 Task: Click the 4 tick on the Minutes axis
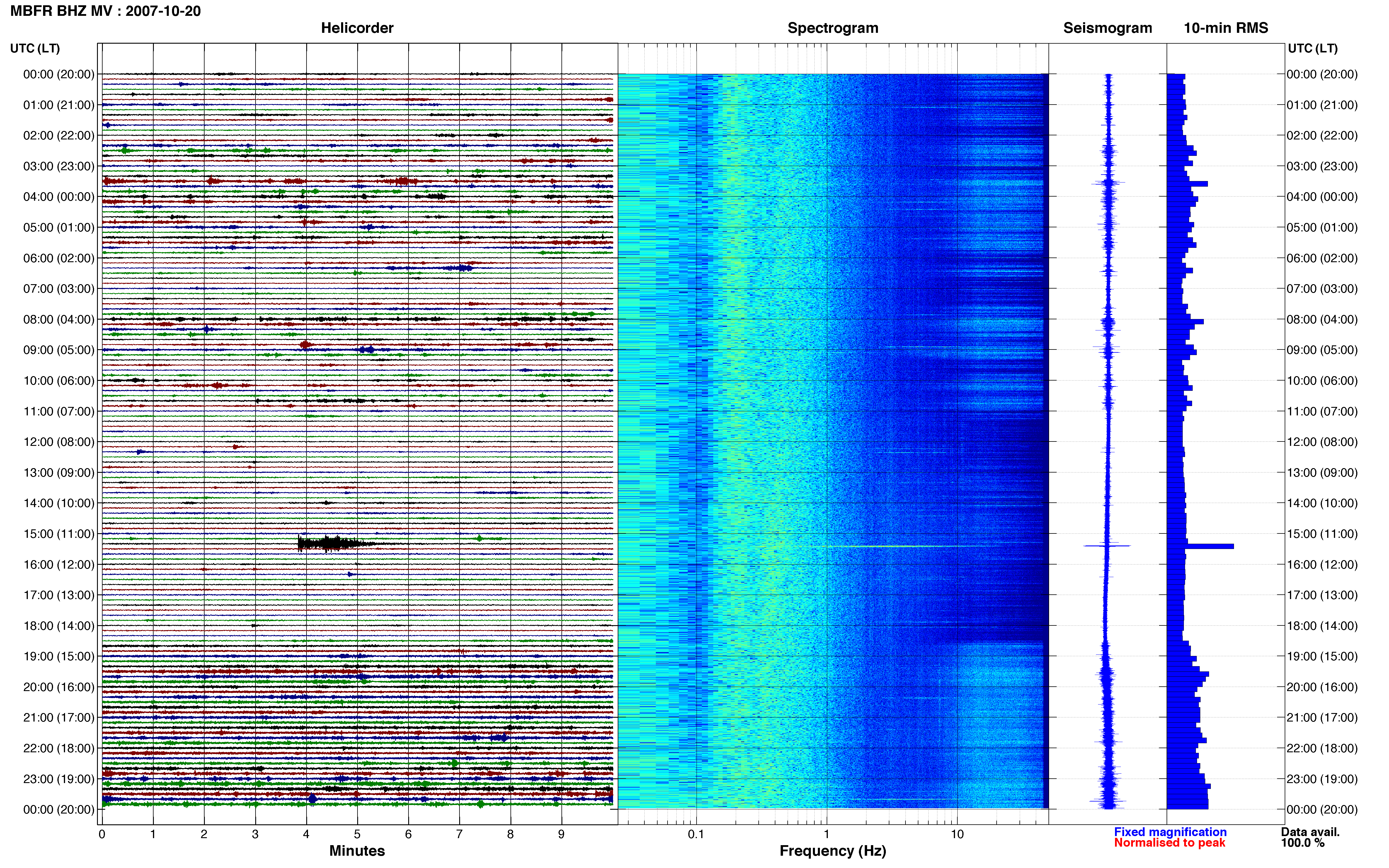(306, 834)
